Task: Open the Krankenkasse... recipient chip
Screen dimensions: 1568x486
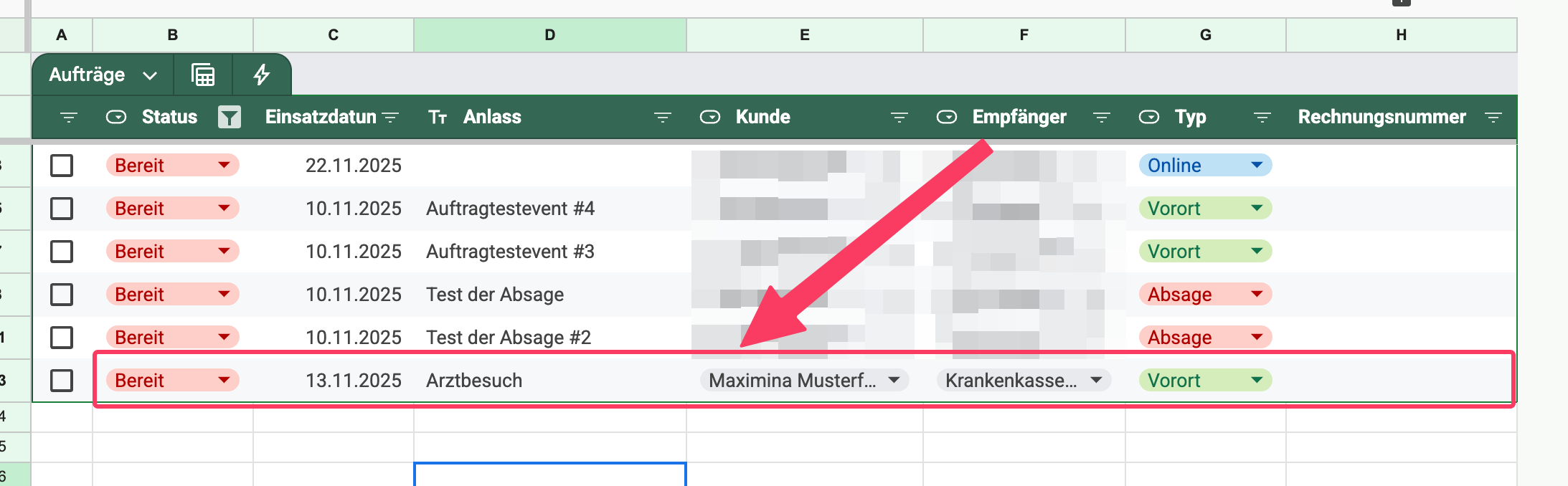Action: pyautogui.click(x=1023, y=381)
